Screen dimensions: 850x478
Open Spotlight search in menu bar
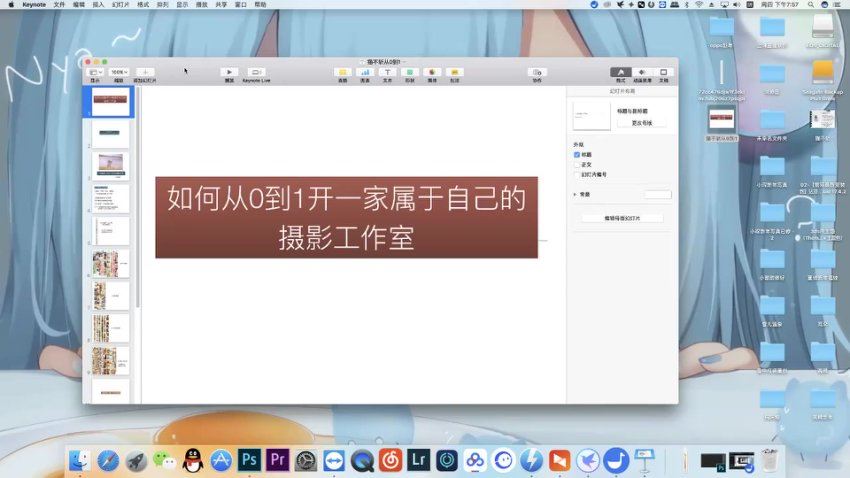810,4
